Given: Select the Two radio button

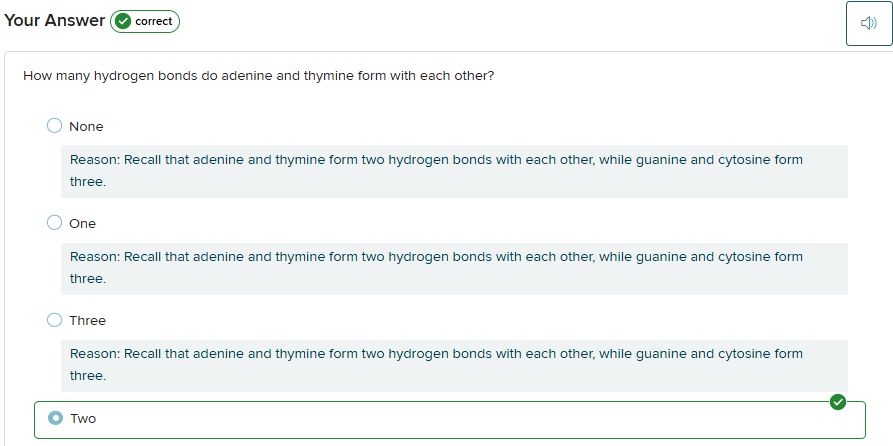Looking at the screenshot, I should 56,418.
